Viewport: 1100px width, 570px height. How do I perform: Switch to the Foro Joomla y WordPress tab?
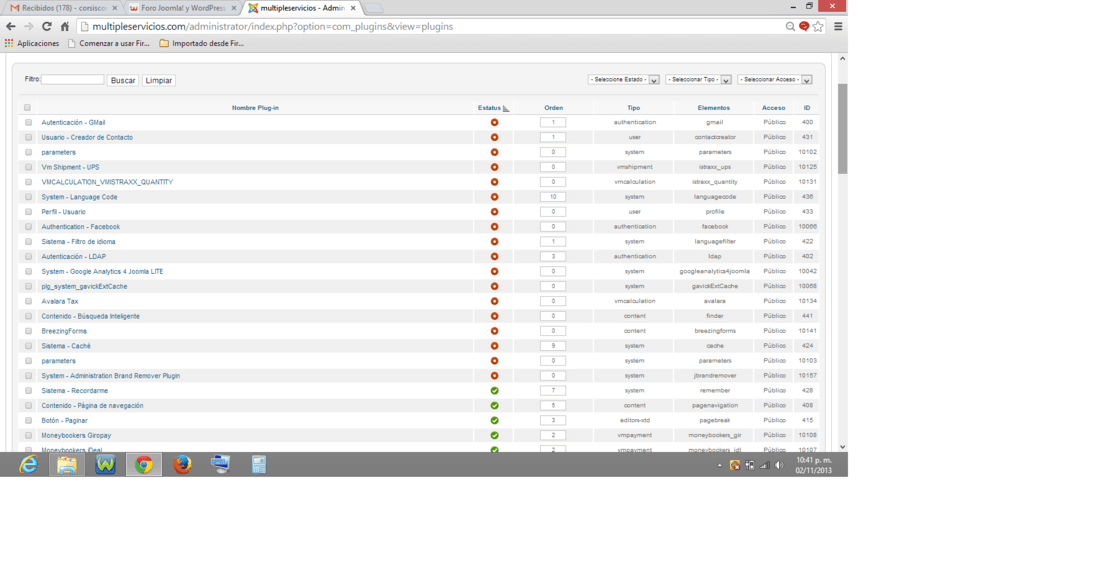tap(182, 8)
